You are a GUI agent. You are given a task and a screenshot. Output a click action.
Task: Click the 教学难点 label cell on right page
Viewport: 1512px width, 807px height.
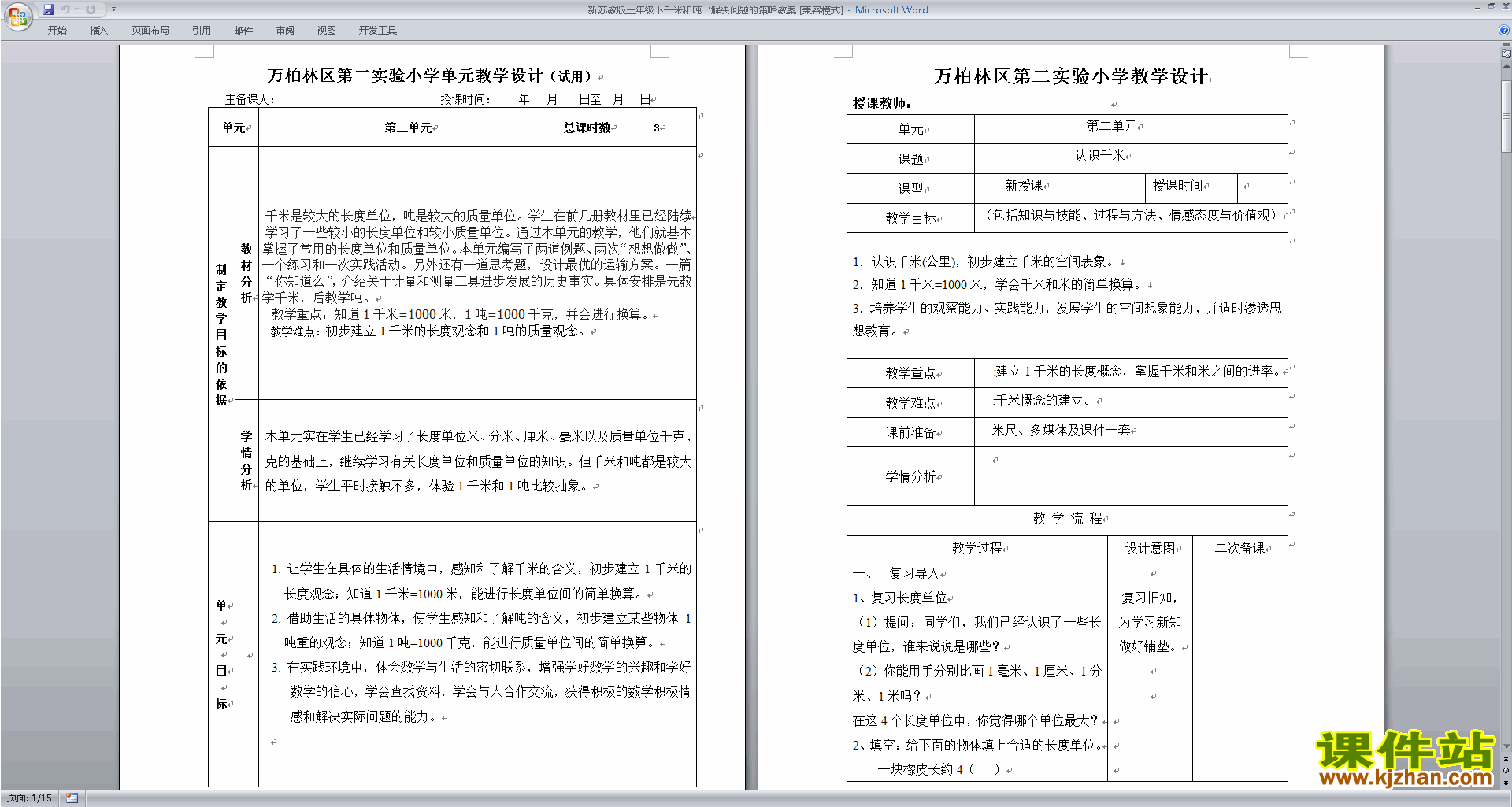[911, 403]
